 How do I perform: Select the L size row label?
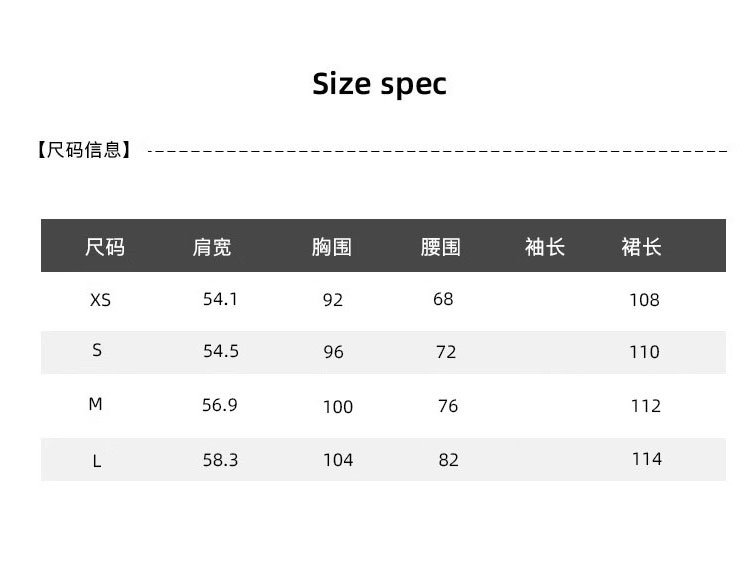coord(97,461)
